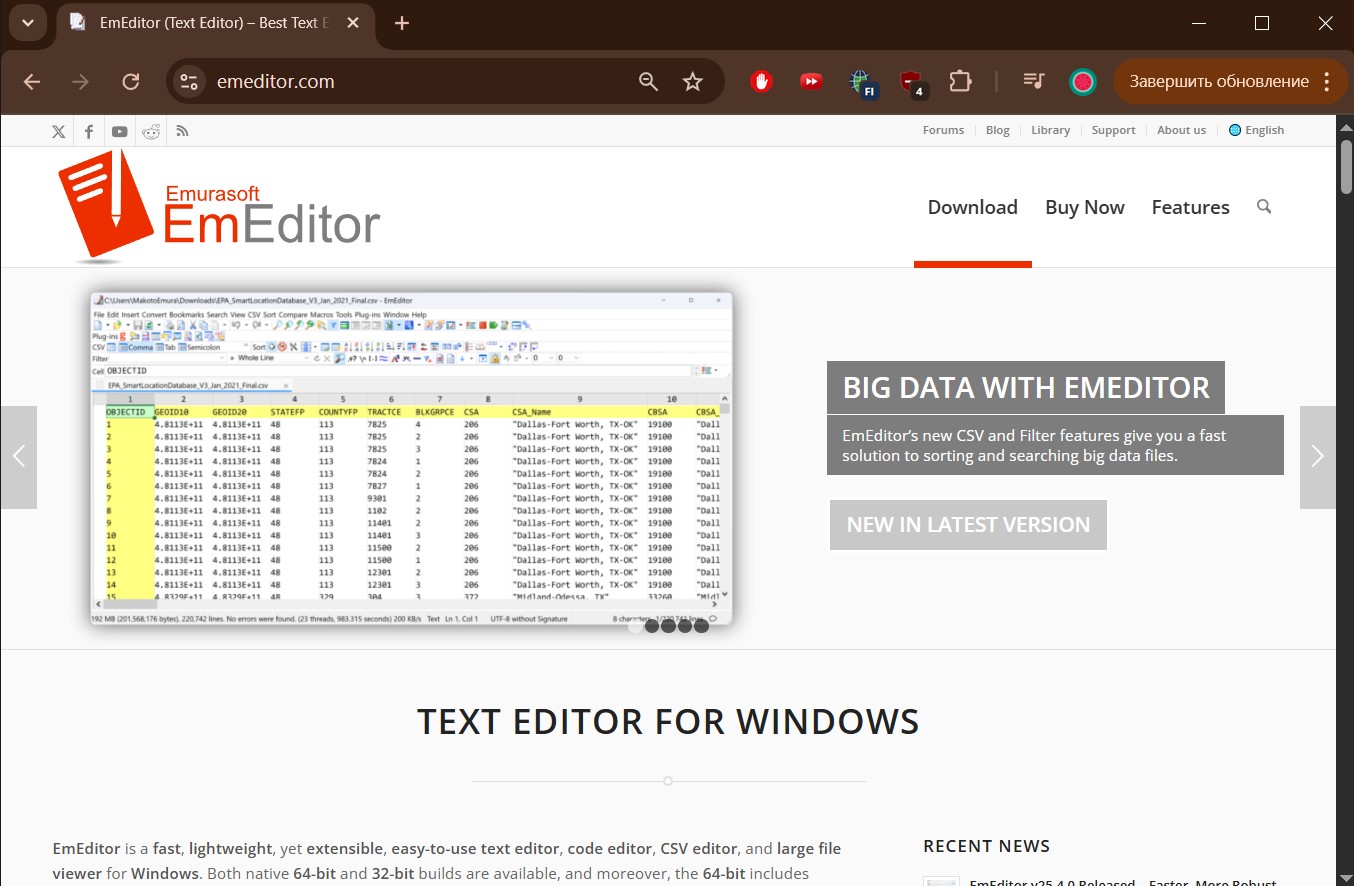Open the Features menu item

point(1191,207)
